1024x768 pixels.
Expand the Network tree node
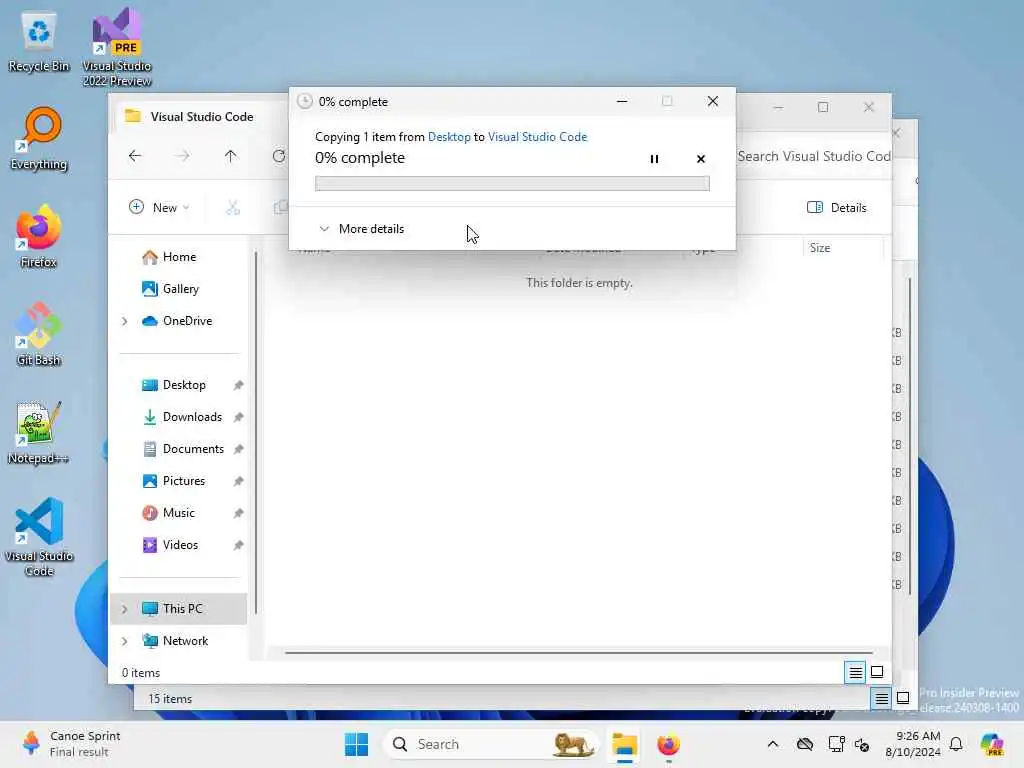point(124,641)
